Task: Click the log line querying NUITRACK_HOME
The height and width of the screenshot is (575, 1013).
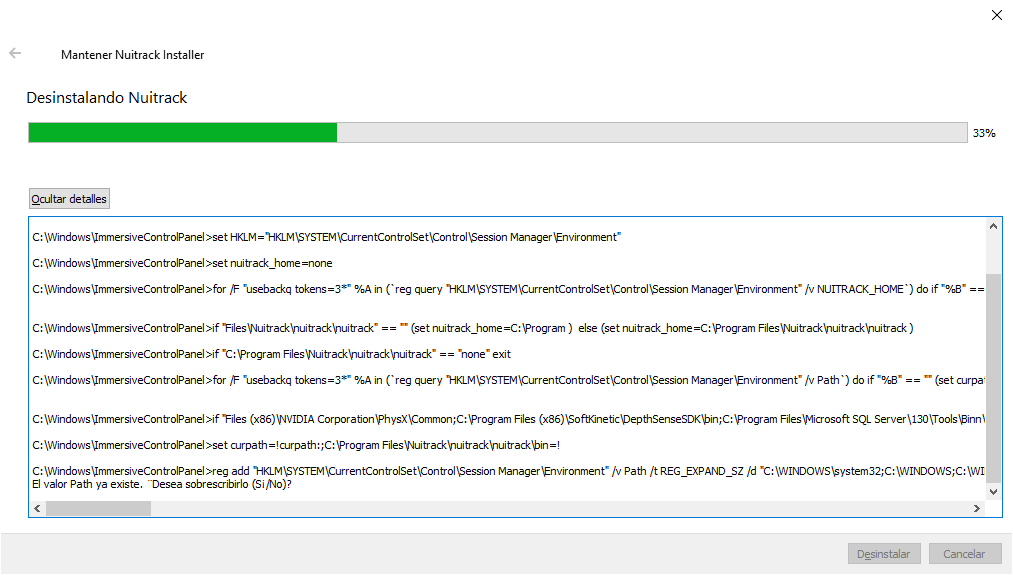Action: [x=508, y=289]
